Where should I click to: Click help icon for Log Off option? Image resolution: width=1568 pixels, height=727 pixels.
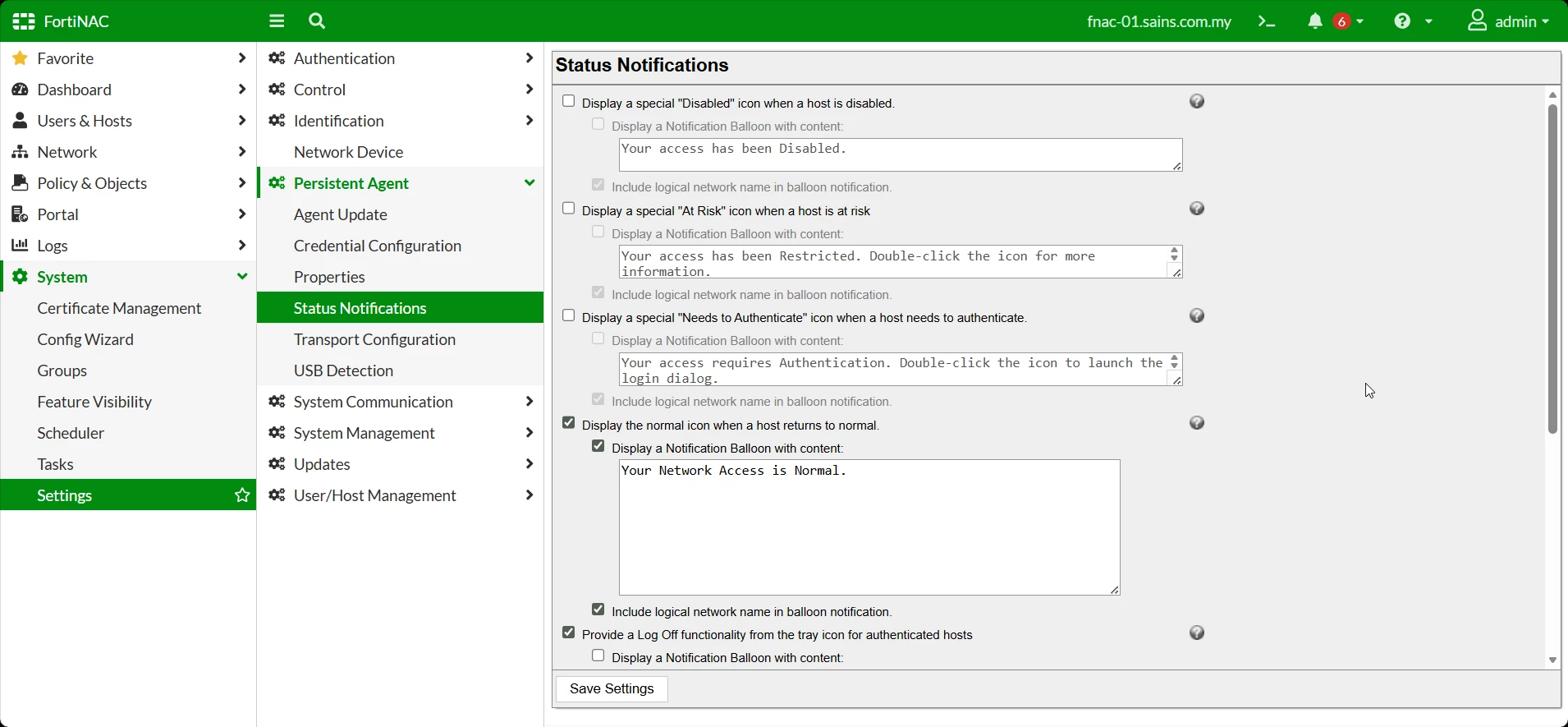click(1198, 633)
